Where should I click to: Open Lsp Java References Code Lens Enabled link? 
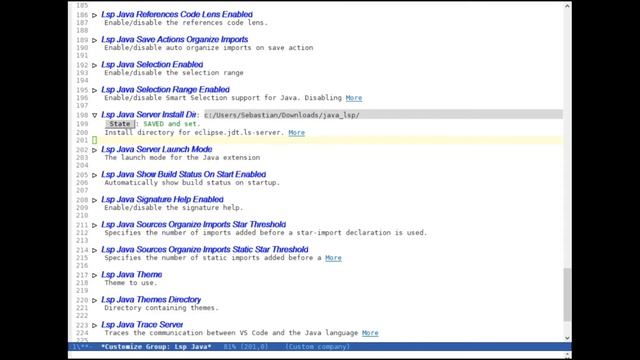(177, 14)
